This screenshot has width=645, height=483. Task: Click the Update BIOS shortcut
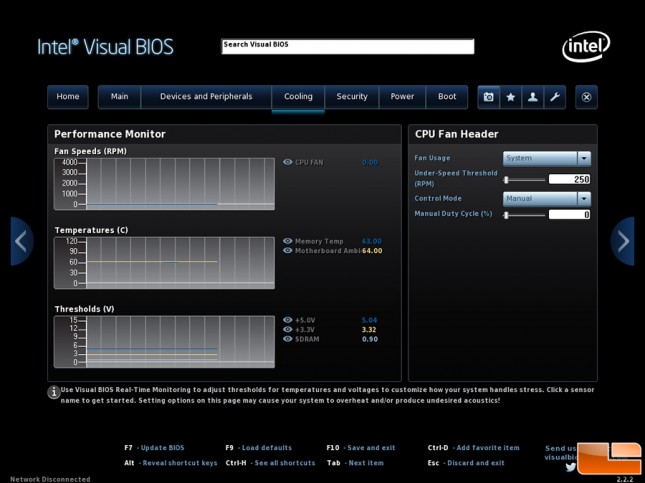[x=154, y=448]
